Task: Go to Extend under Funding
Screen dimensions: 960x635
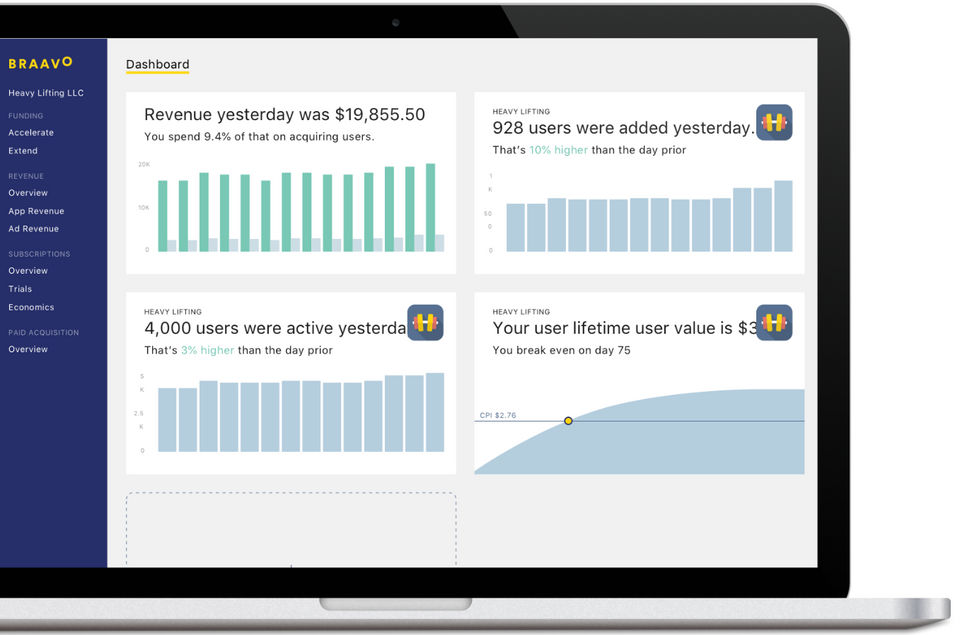Action: (23, 151)
